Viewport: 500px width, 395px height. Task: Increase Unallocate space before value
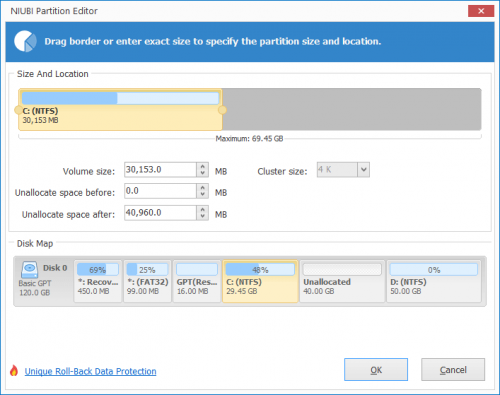coord(202,187)
